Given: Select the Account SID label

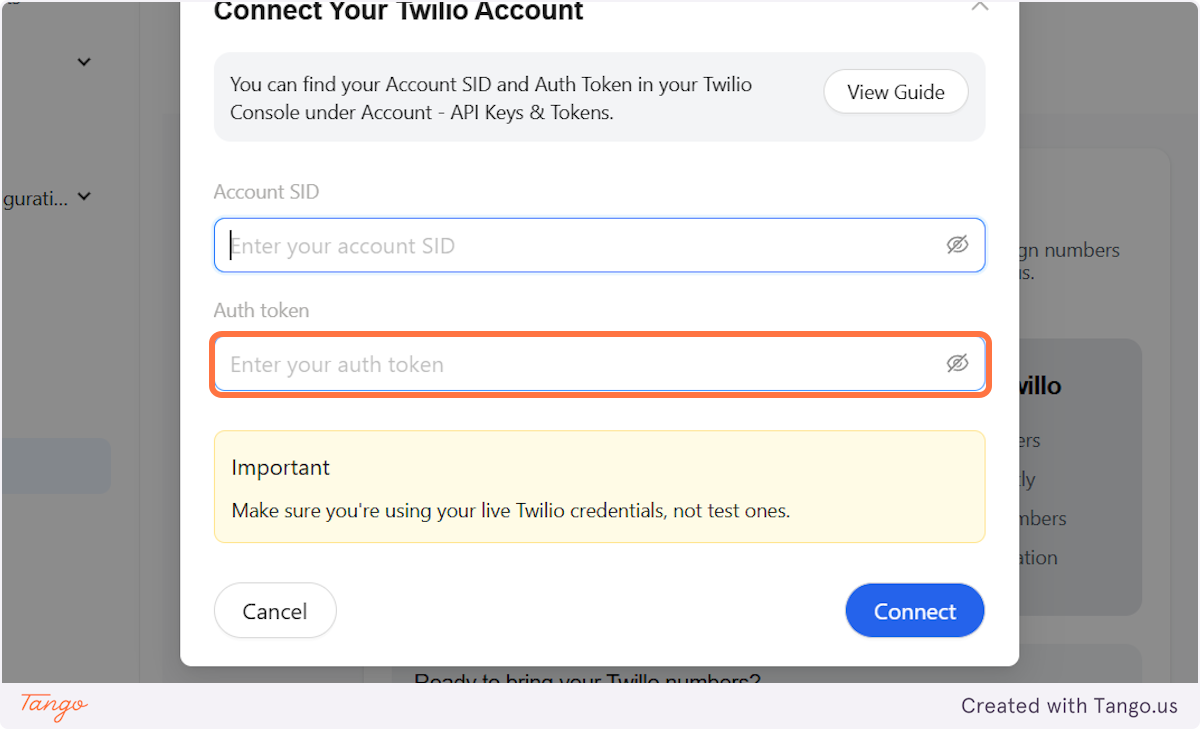Looking at the screenshot, I should [x=266, y=192].
